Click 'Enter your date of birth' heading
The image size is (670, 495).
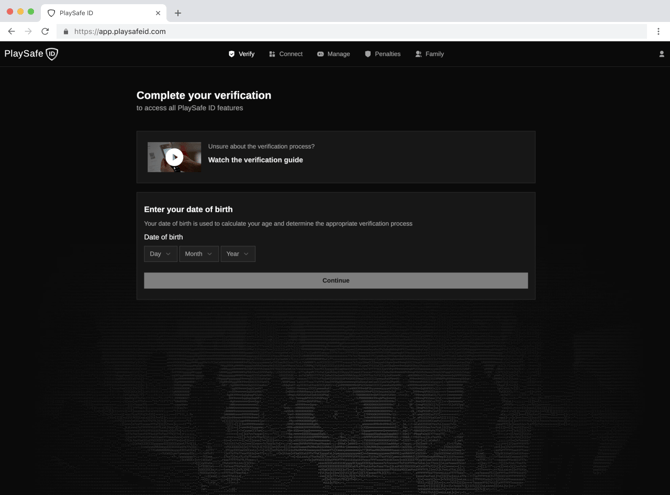(188, 209)
